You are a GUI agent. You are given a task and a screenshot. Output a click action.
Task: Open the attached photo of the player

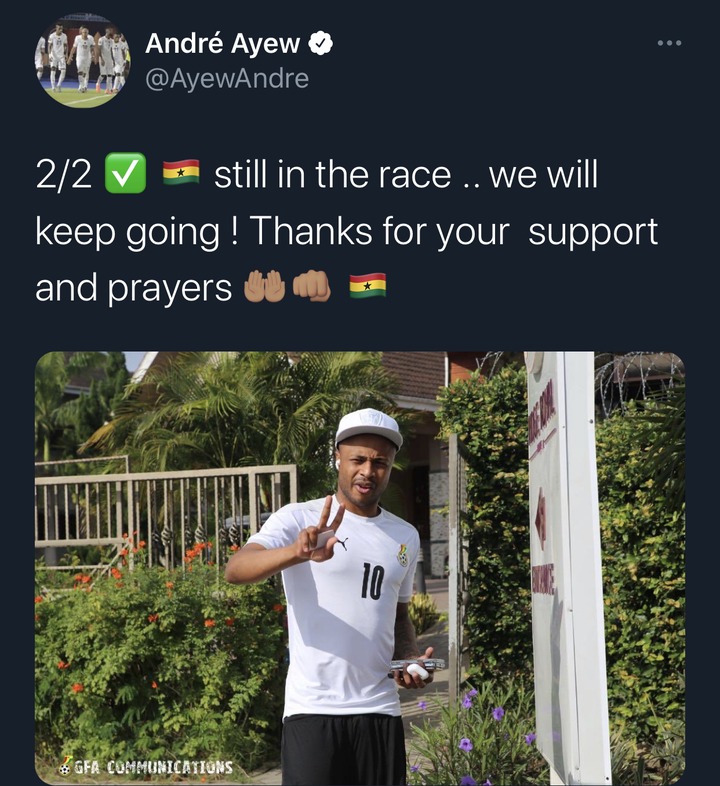[359, 568]
